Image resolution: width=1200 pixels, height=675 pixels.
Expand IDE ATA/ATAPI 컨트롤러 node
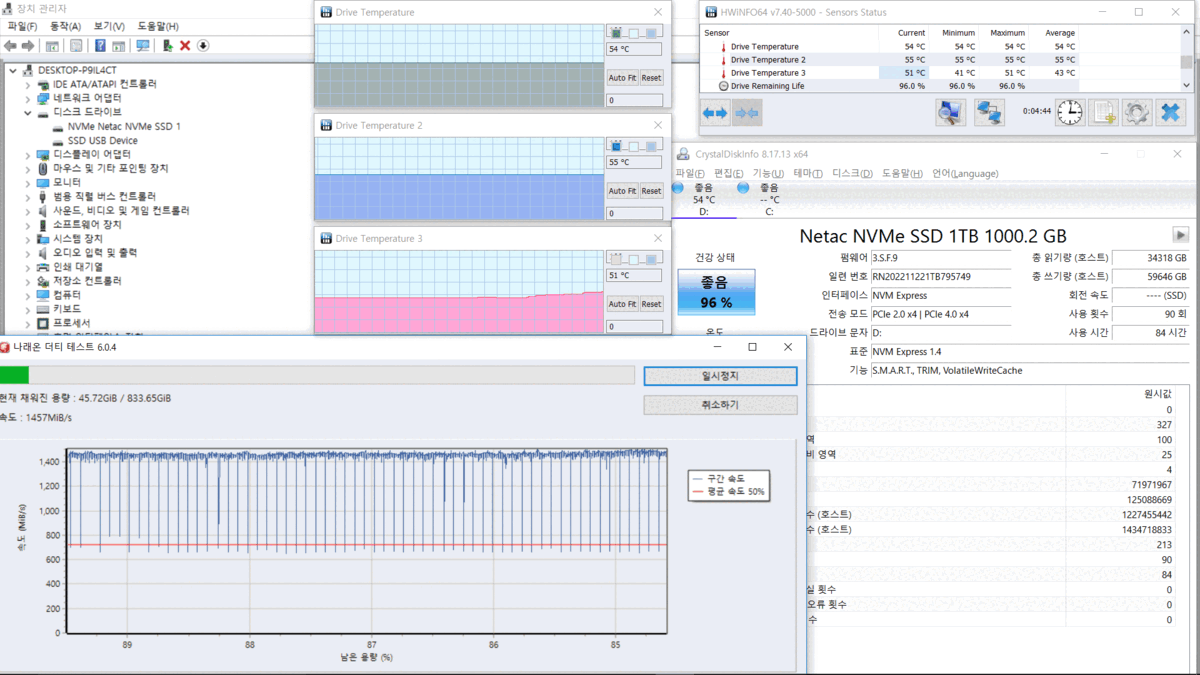point(28,85)
